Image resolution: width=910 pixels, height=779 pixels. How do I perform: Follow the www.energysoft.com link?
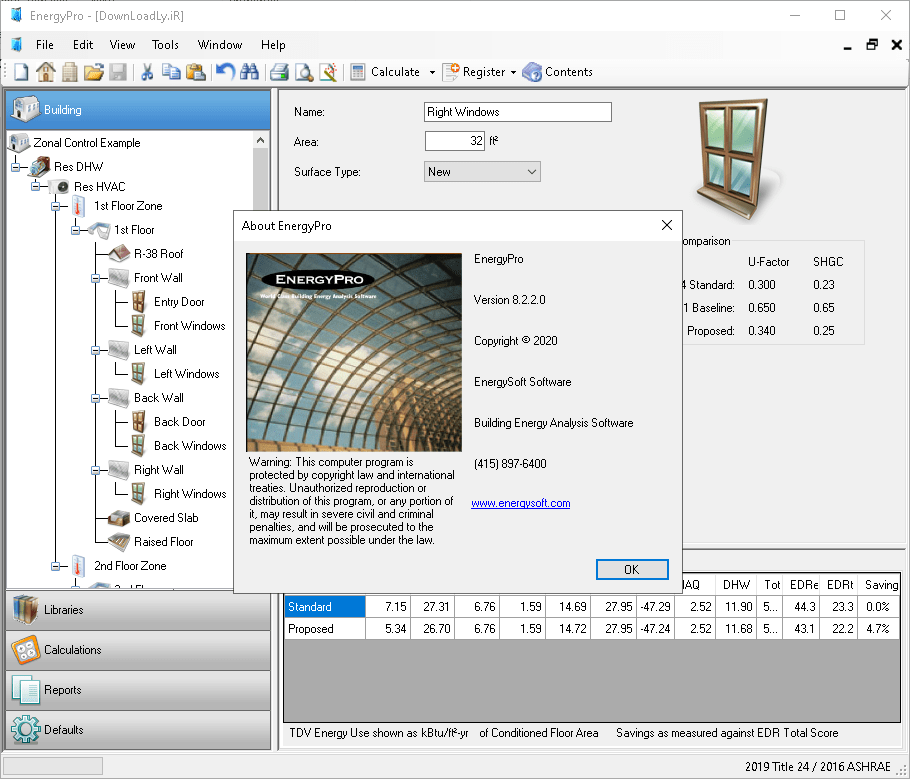[x=520, y=503]
